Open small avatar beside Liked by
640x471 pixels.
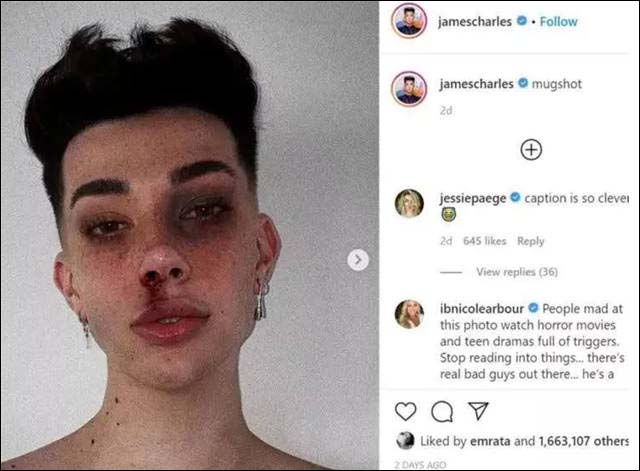click(405, 440)
